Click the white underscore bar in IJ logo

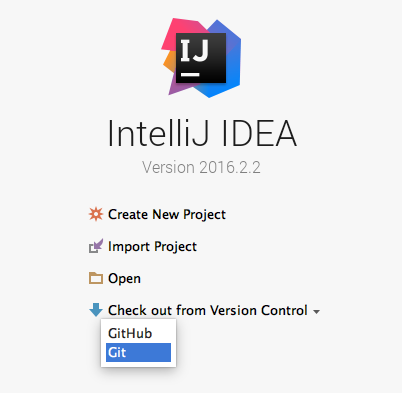click(190, 75)
